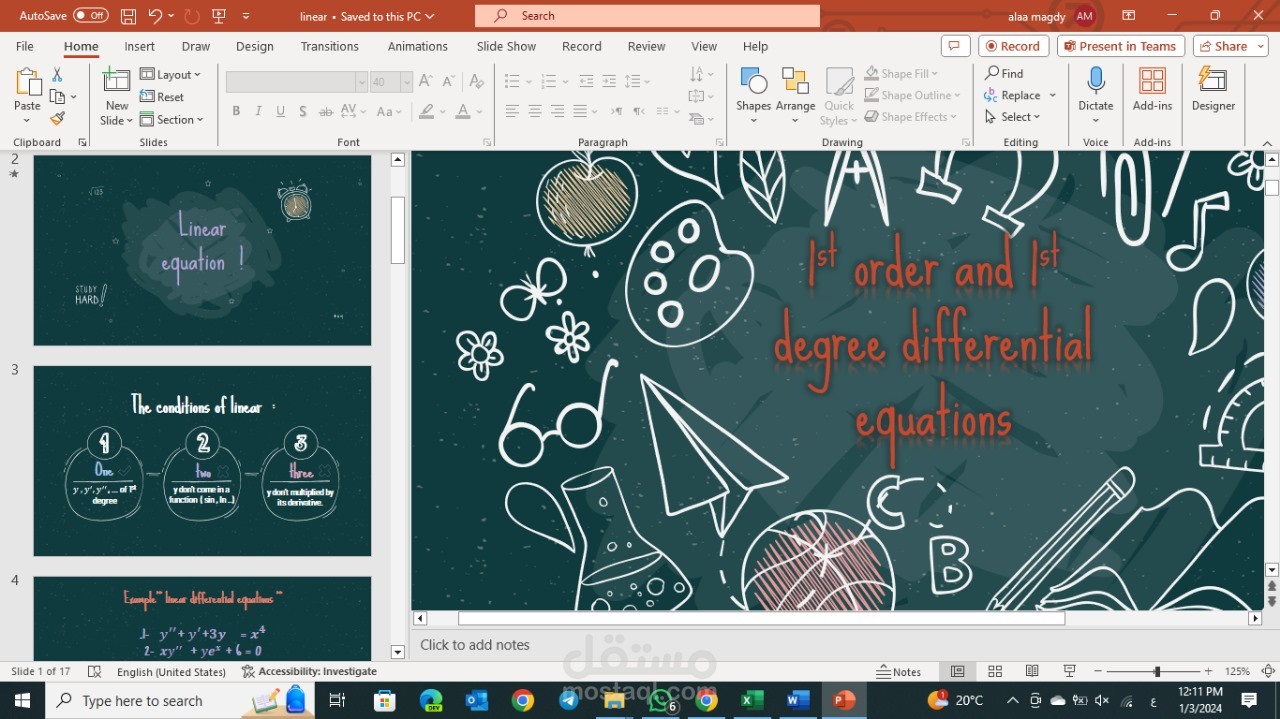Click the text highlight color swatch

427,111
